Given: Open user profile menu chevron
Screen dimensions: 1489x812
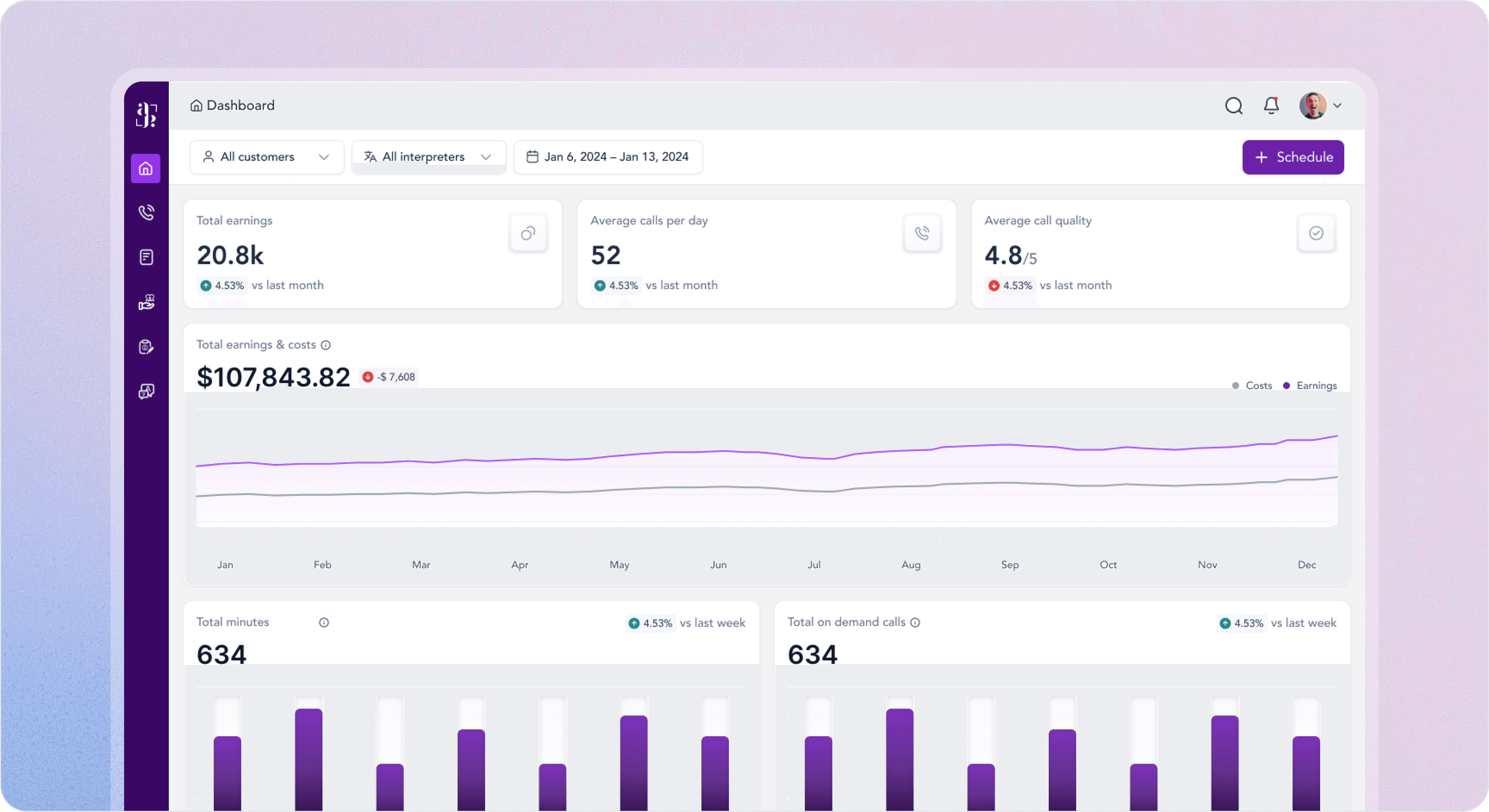Looking at the screenshot, I should pos(1337,106).
